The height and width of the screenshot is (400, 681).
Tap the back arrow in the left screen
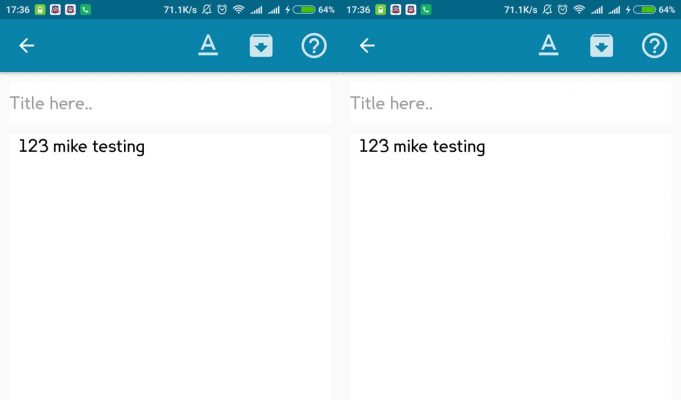pos(26,46)
